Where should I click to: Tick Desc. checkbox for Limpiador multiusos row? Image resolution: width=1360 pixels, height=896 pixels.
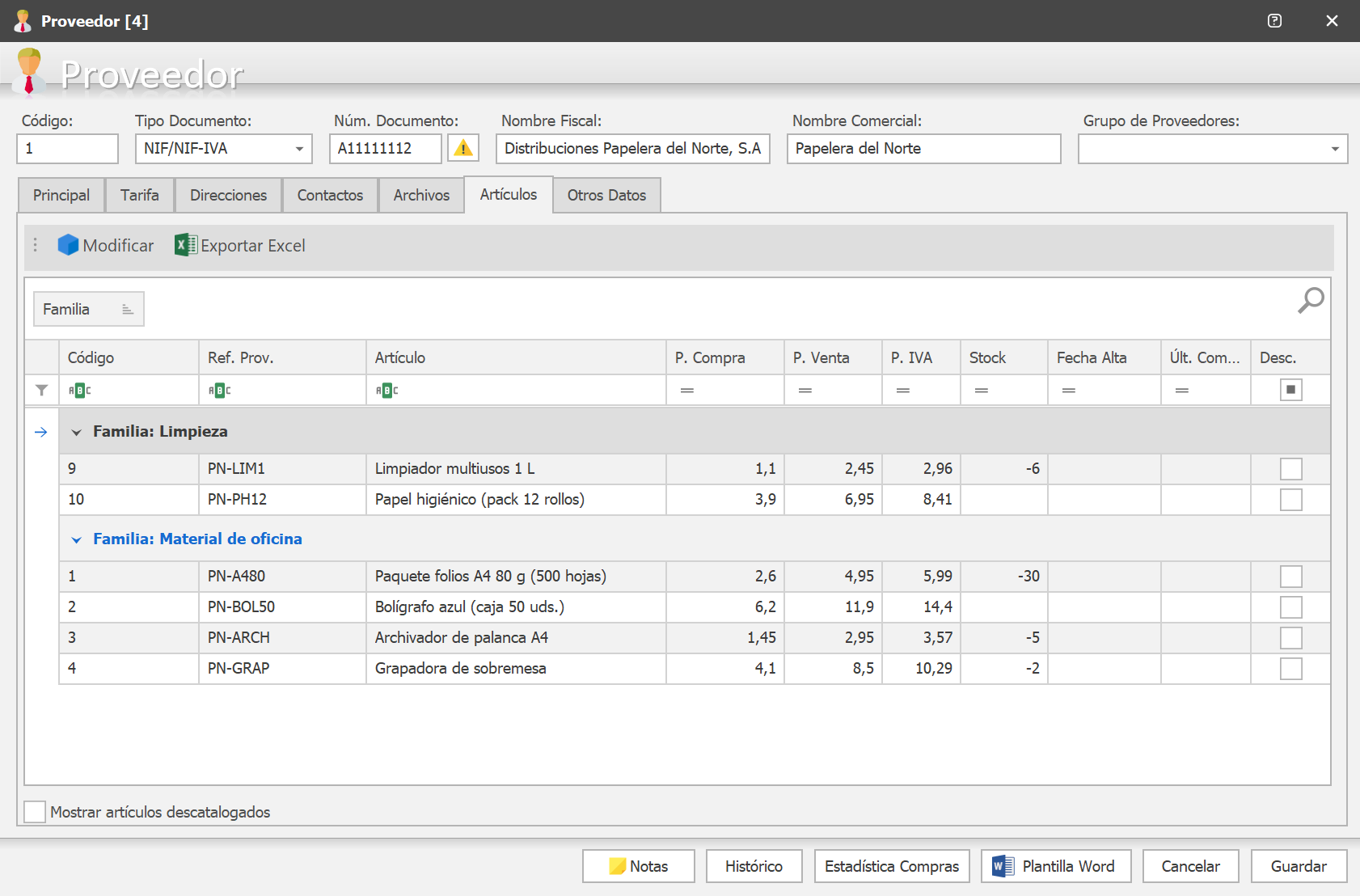[1291, 469]
